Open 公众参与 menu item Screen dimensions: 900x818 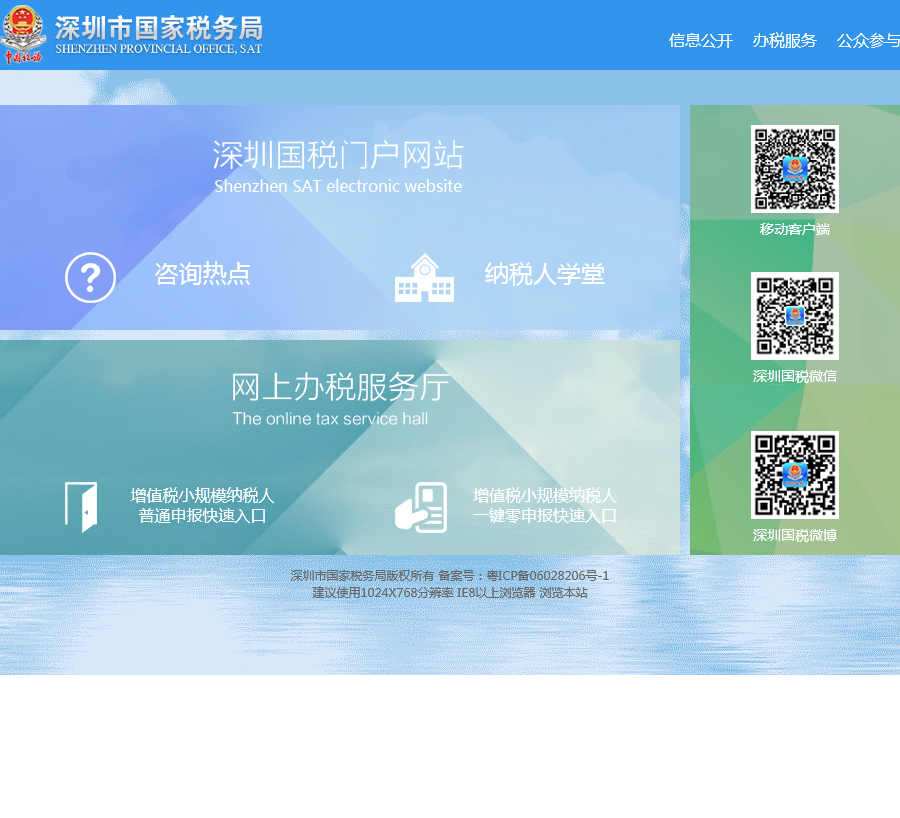coord(868,41)
